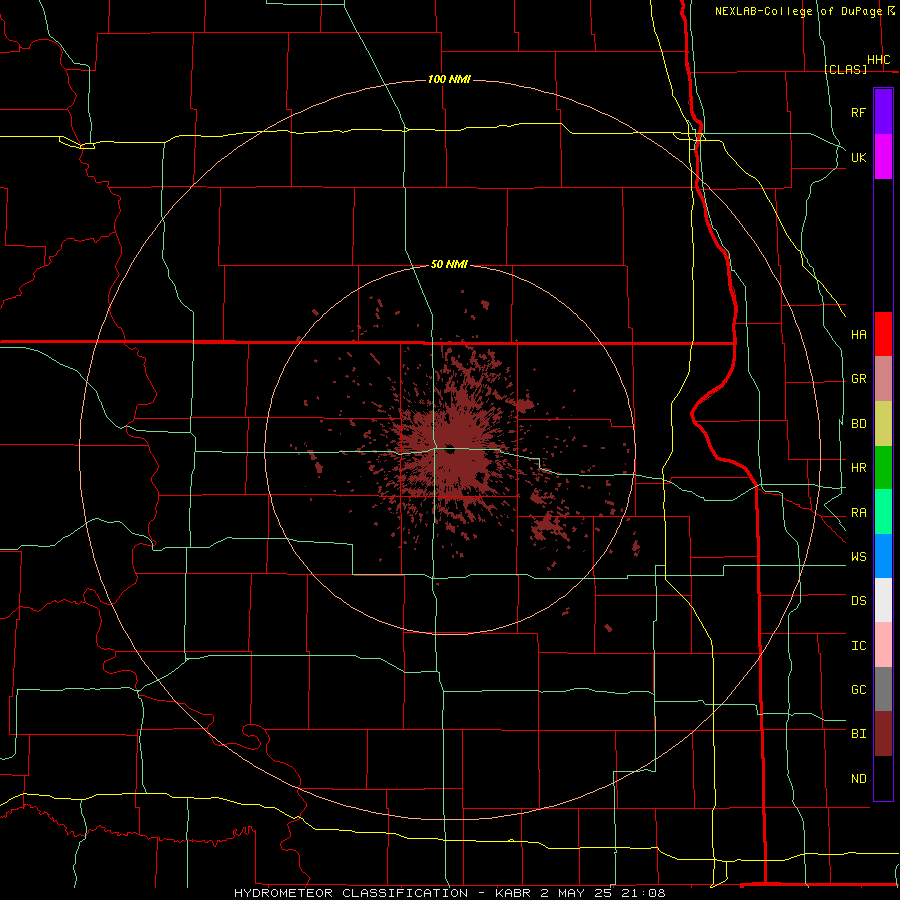
Task: Click the radar site center point
Action: pyautogui.click(x=449, y=449)
